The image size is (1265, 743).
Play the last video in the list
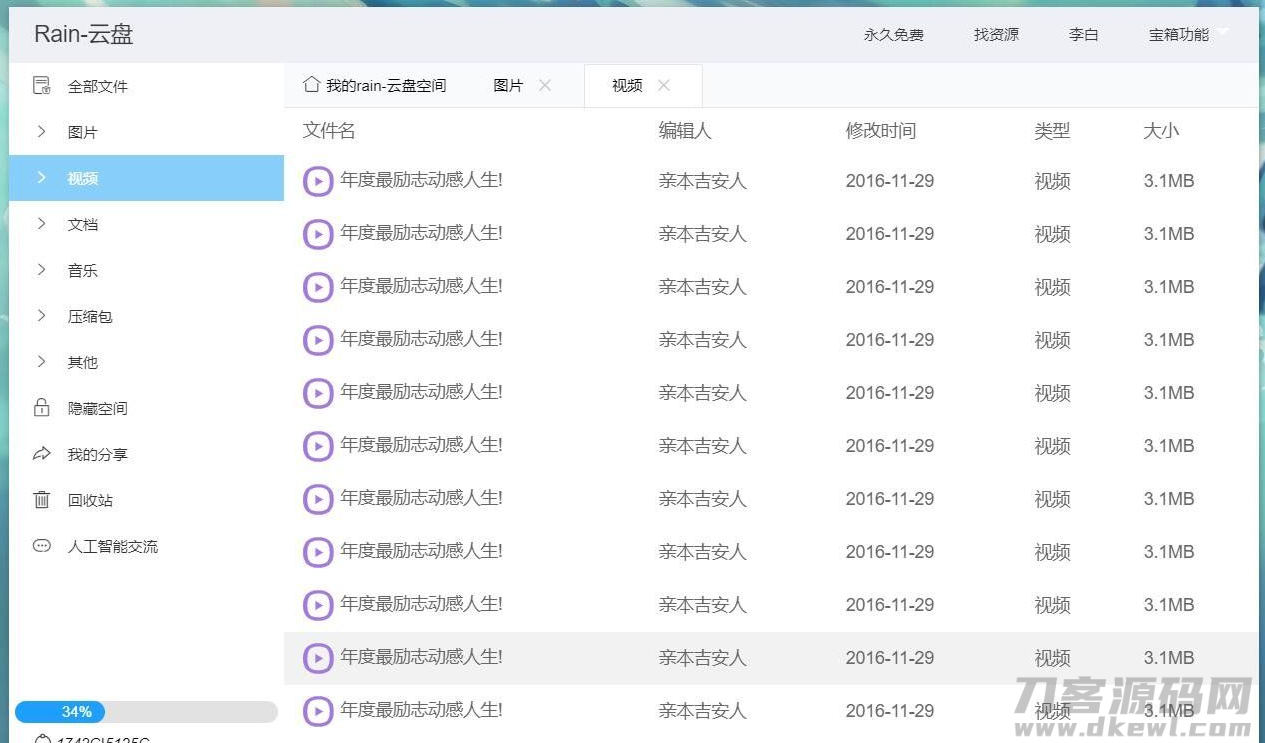317,710
